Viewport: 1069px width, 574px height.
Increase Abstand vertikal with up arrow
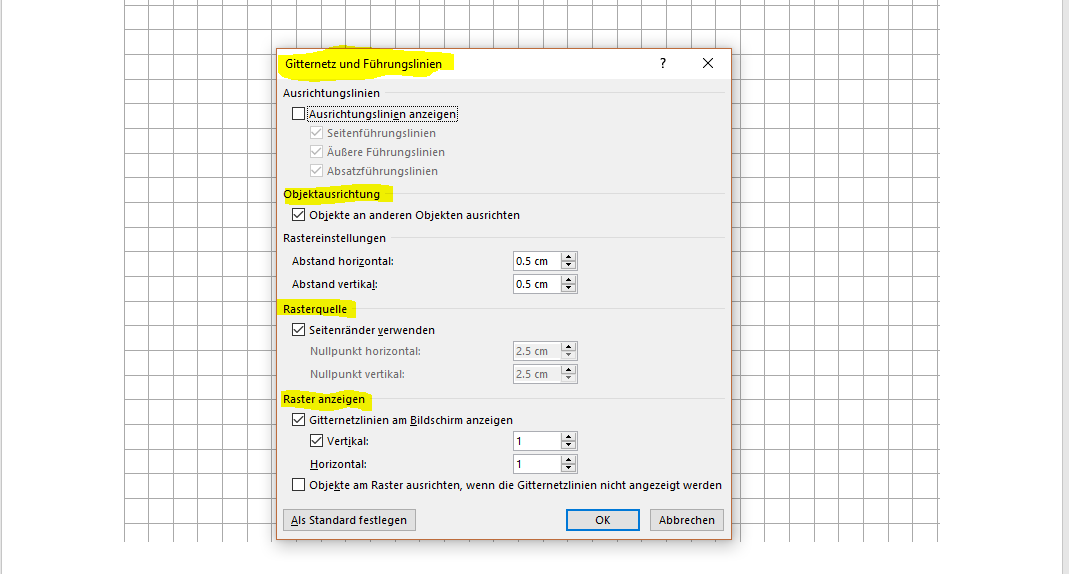pos(569,280)
